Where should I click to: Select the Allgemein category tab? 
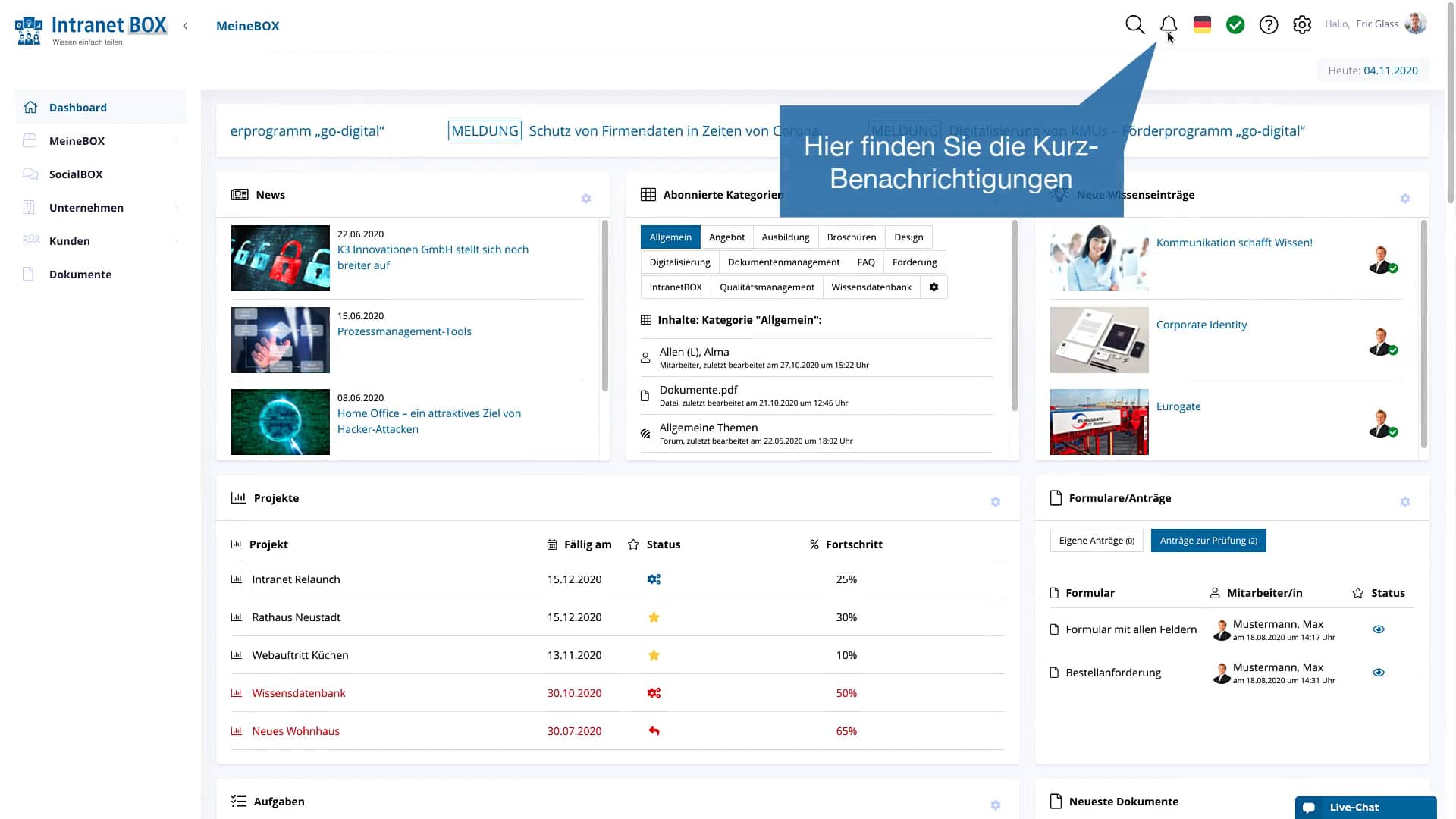tap(670, 237)
